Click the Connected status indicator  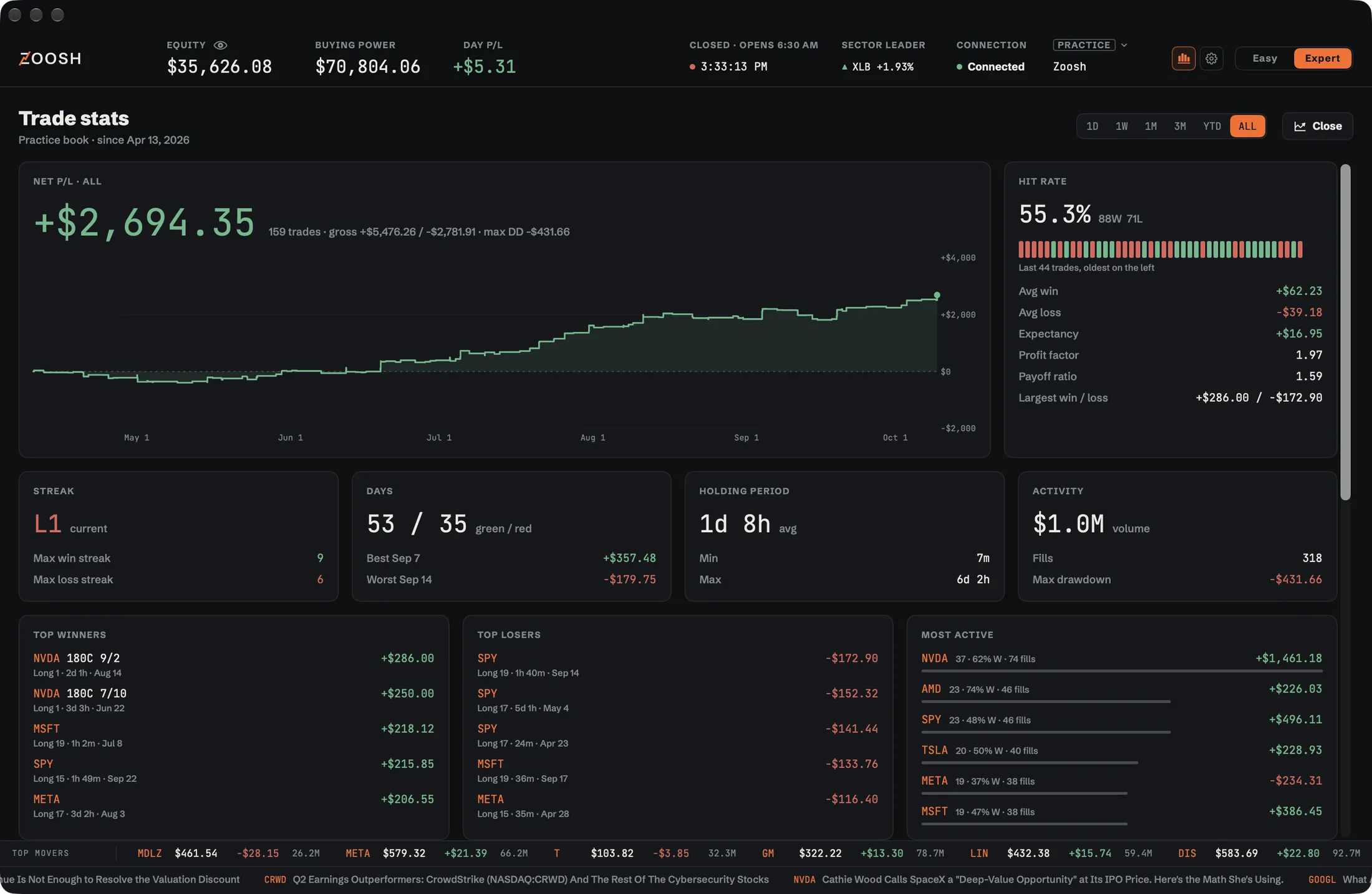tap(990, 67)
